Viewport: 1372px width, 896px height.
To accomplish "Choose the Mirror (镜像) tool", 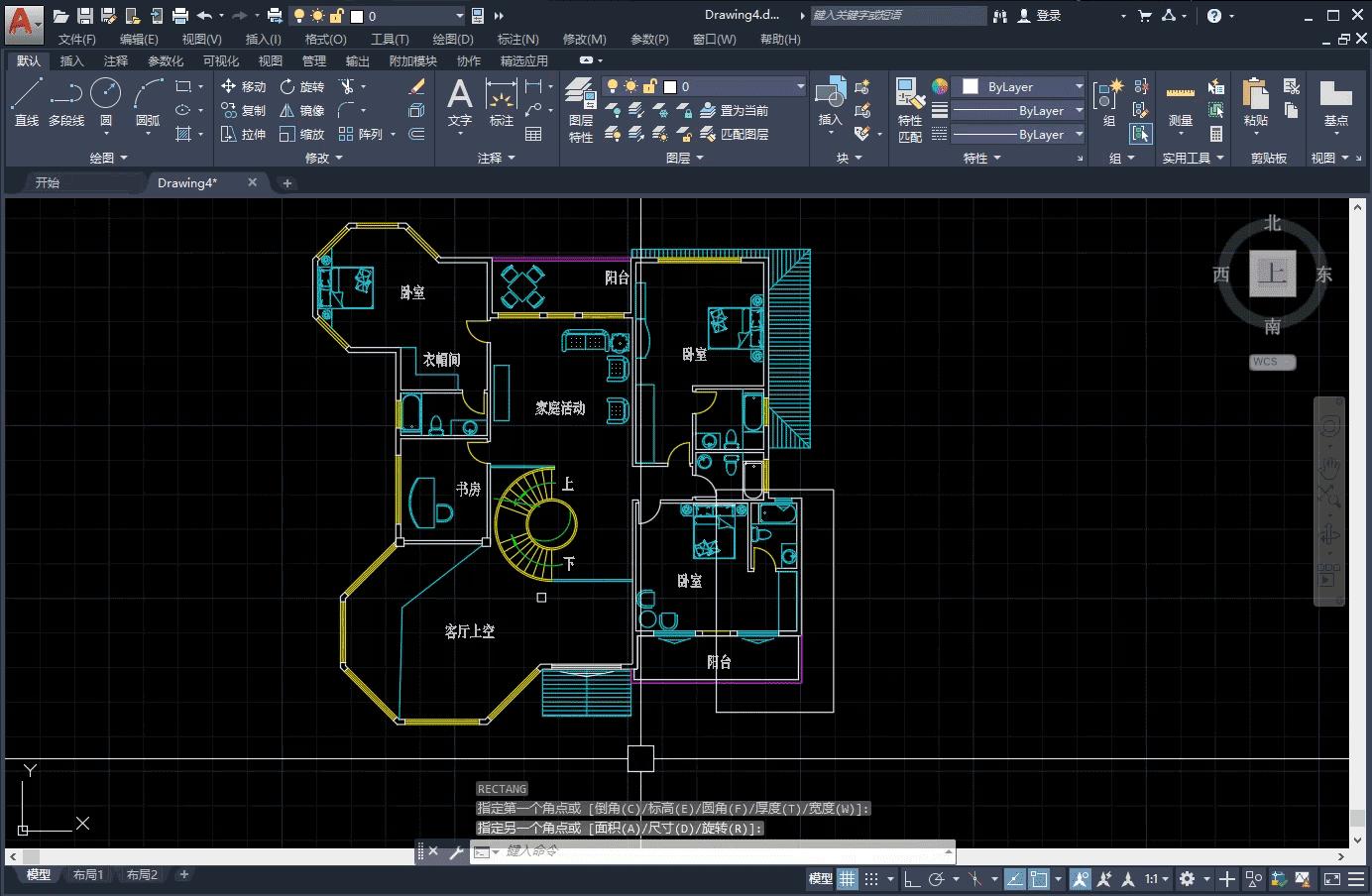I will tap(301, 110).
